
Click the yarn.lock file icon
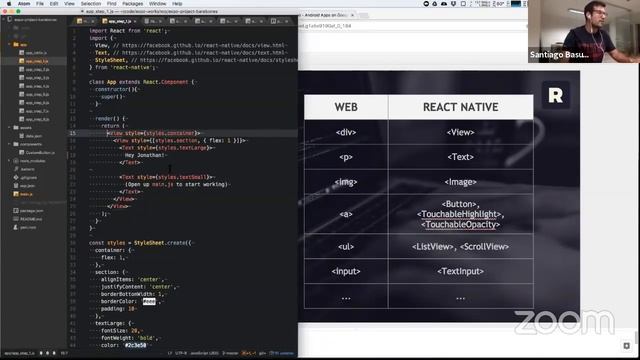[16, 227]
